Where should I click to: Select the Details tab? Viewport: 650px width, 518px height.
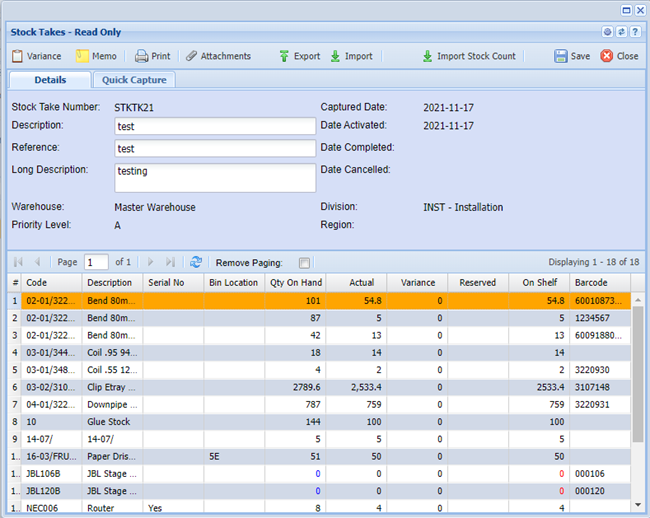pos(50,80)
